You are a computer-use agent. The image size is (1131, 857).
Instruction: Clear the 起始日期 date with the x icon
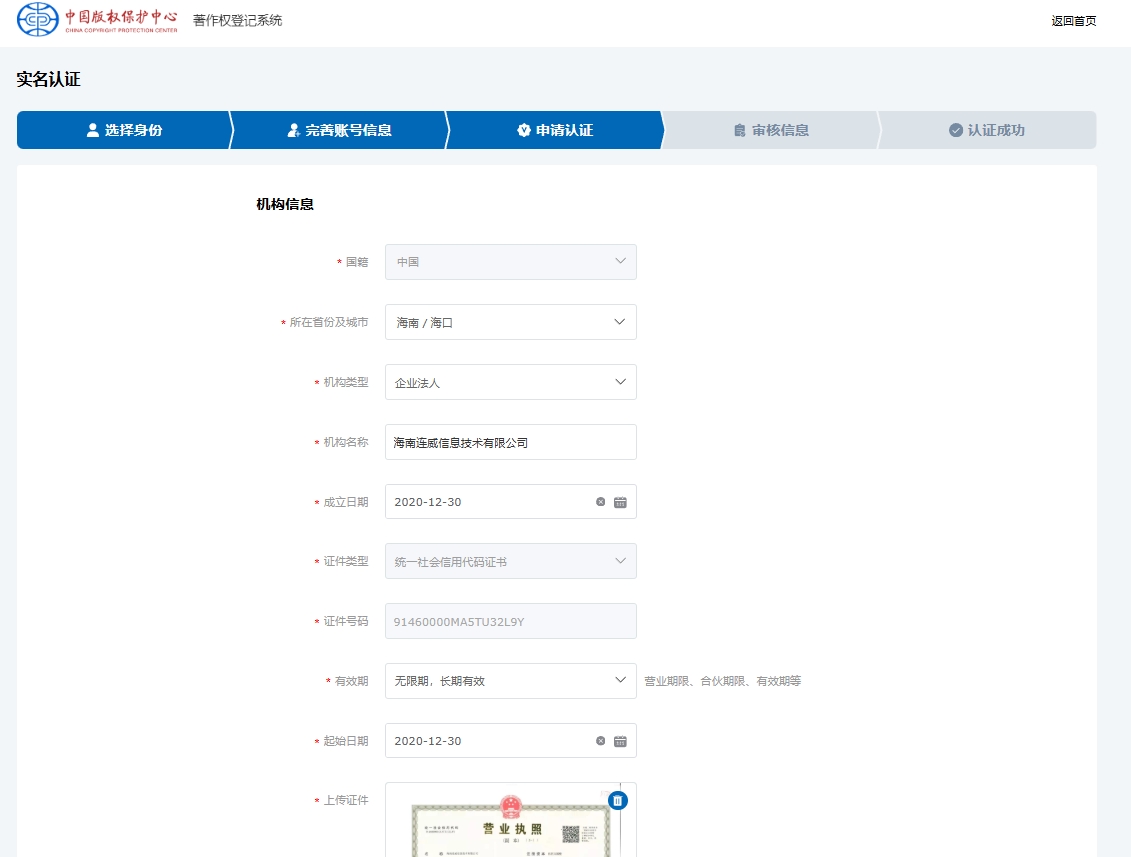(601, 741)
